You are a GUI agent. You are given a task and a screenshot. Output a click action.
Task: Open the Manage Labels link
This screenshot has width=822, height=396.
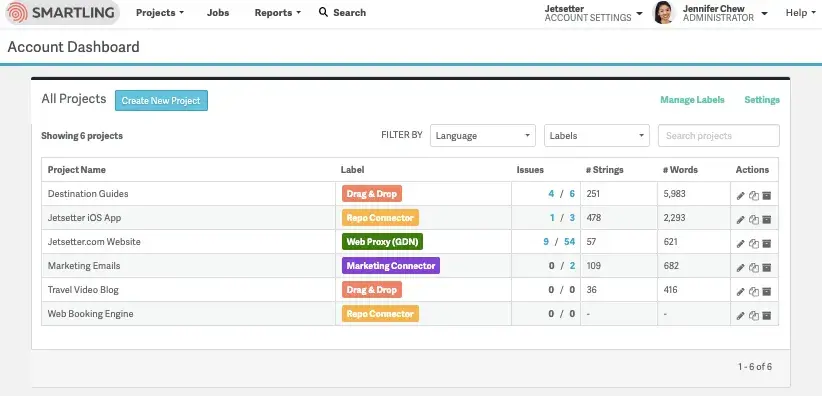pyautogui.click(x=692, y=100)
